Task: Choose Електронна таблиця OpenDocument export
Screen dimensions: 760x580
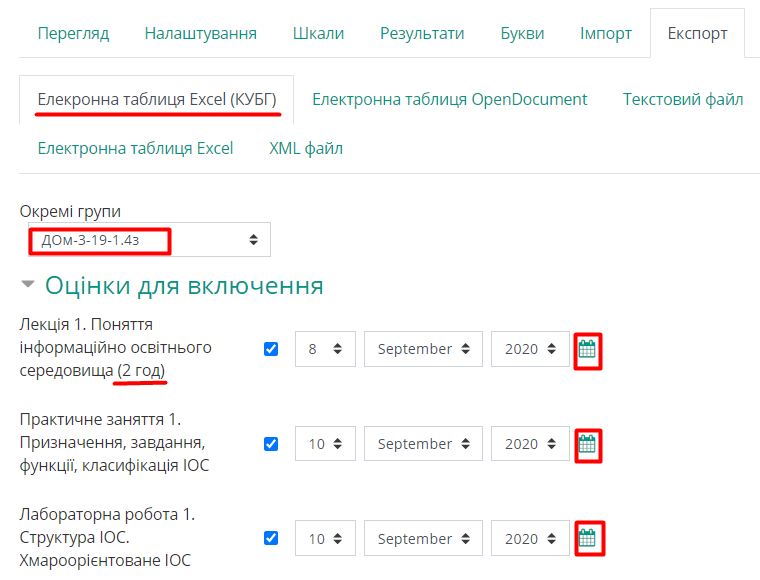Action: point(449,99)
